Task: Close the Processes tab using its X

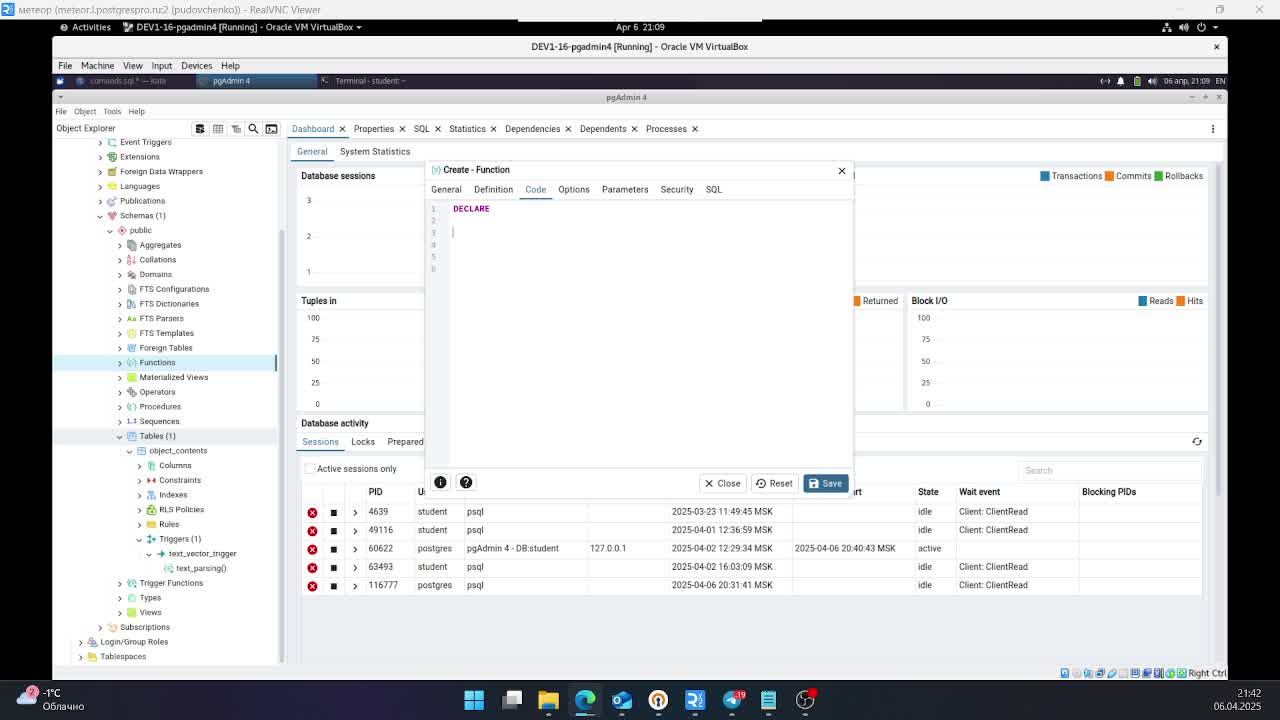Action: [695, 129]
